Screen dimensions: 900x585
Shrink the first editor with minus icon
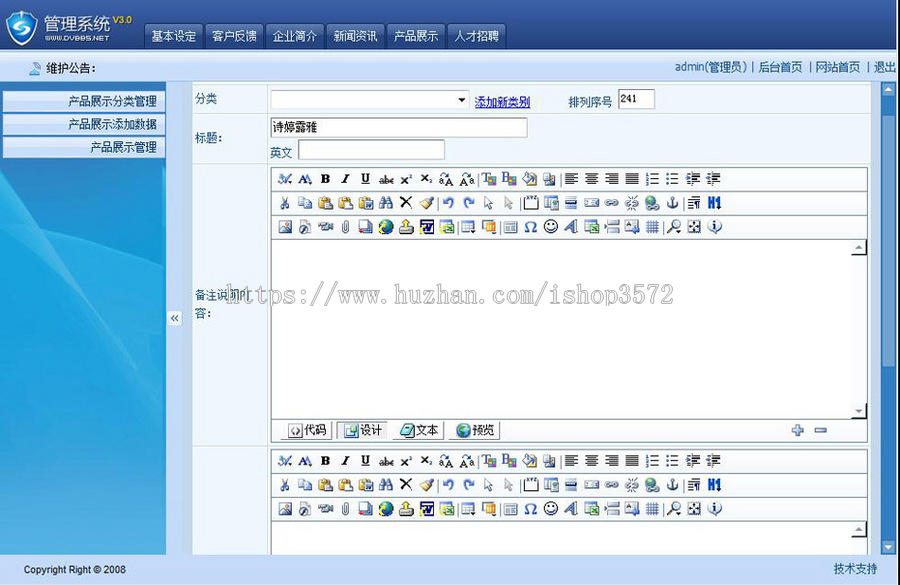(820, 430)
